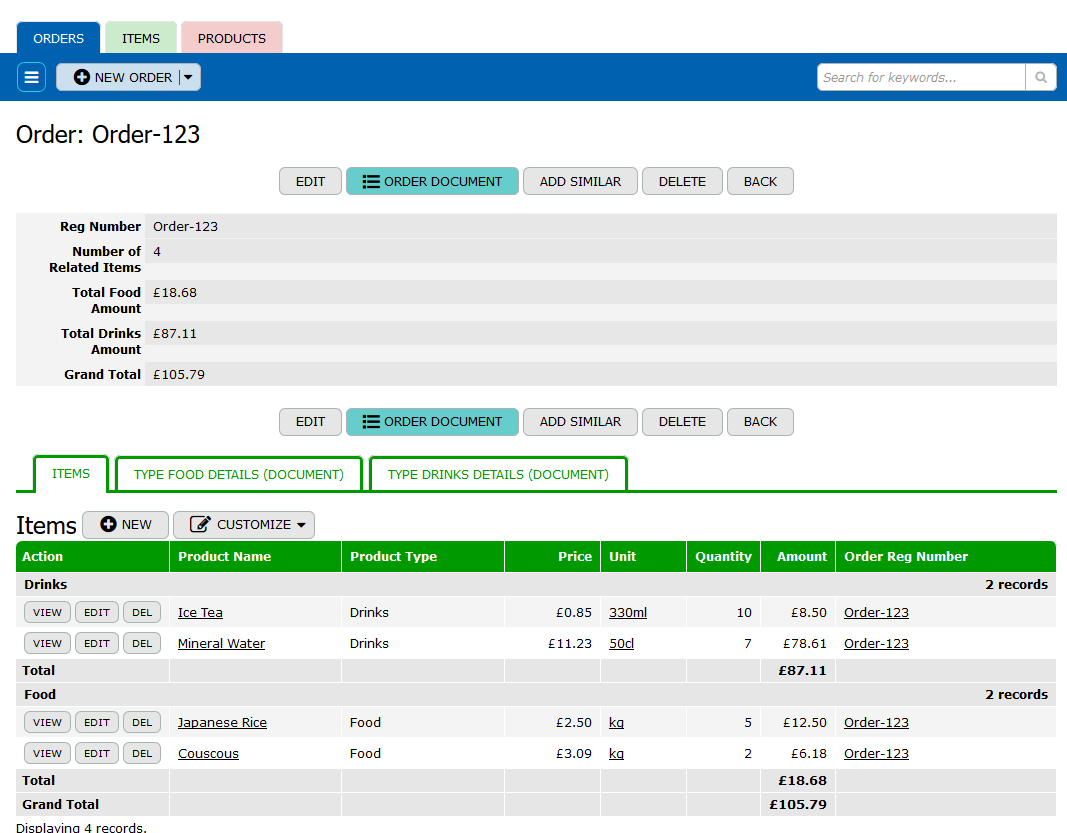
Task: Click the search magnifier icon
Action: point(1040,77)
